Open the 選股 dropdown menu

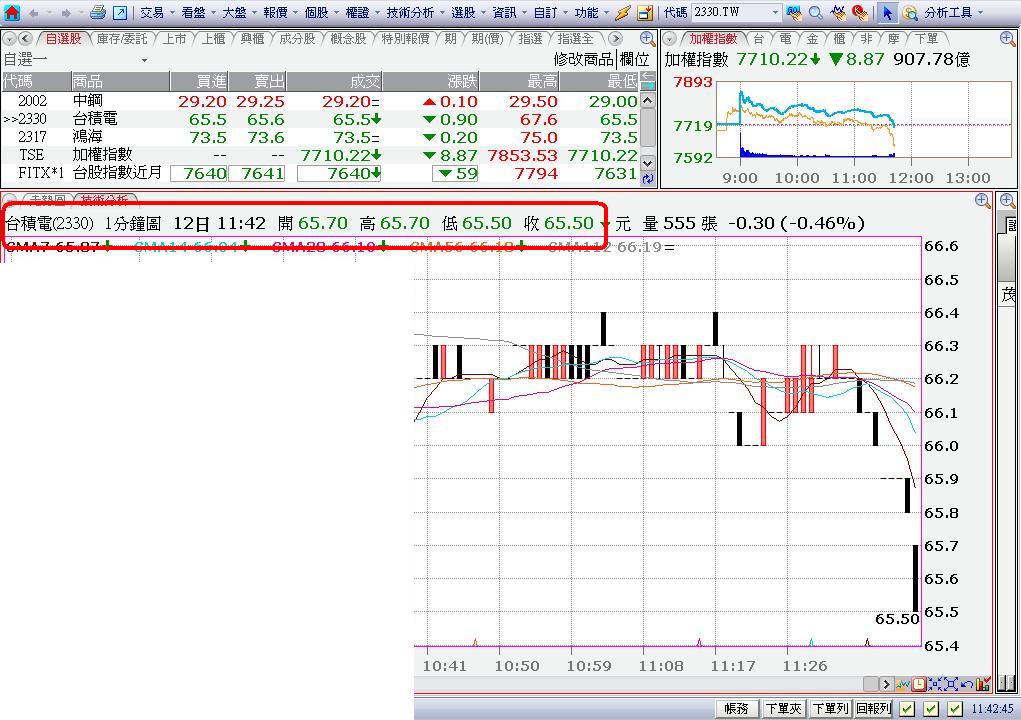click(x=468, y=12)
